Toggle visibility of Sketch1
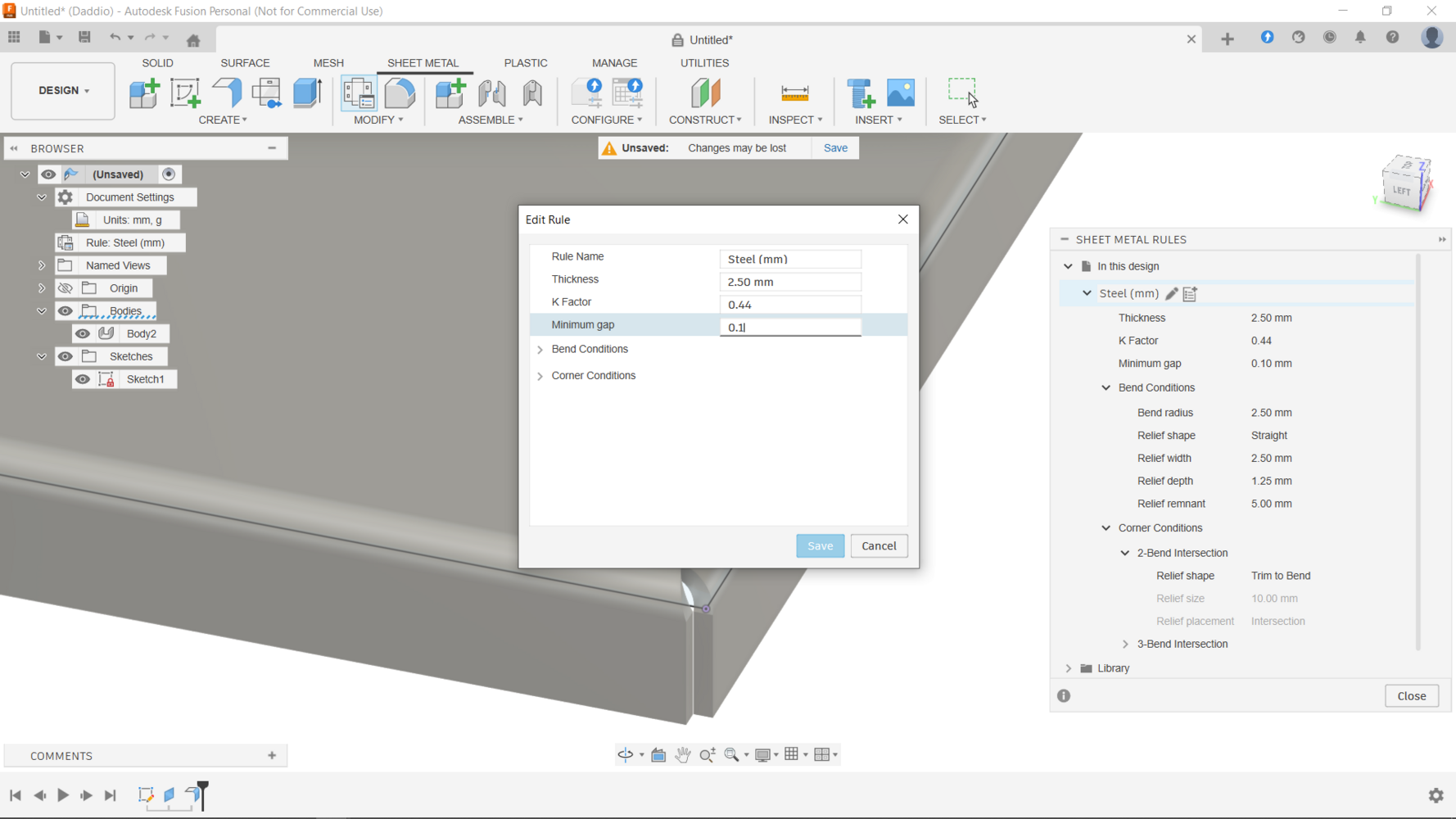The image size is (1456, 819). tap(83, 379)
